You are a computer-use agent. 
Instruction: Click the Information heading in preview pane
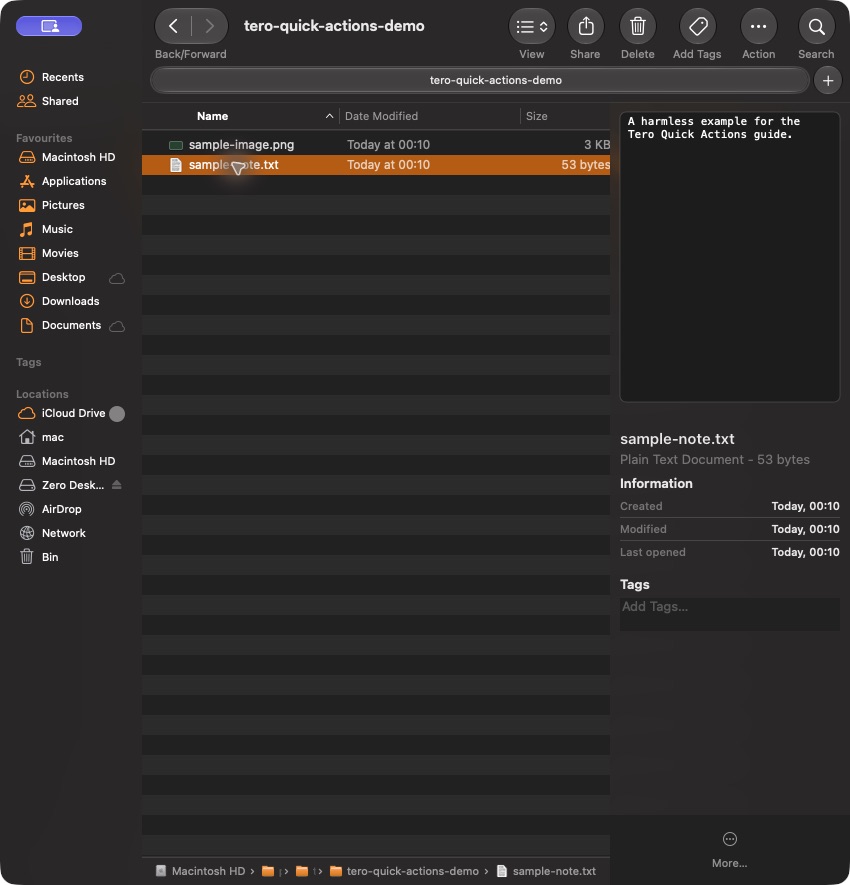point(656,484)
